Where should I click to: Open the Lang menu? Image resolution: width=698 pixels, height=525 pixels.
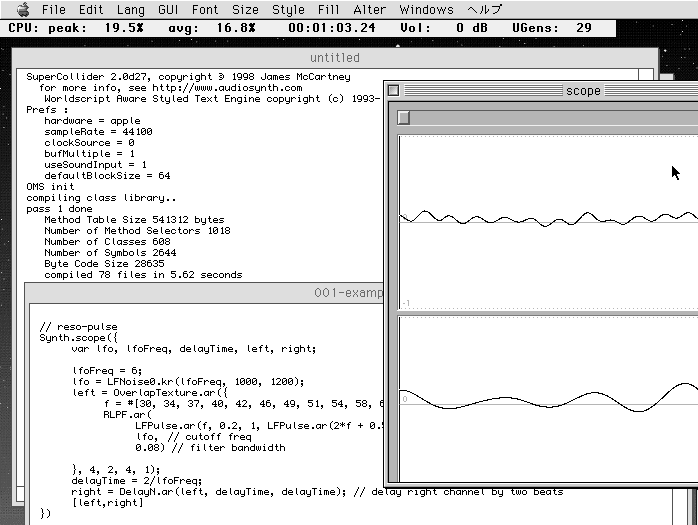(130, 9)
